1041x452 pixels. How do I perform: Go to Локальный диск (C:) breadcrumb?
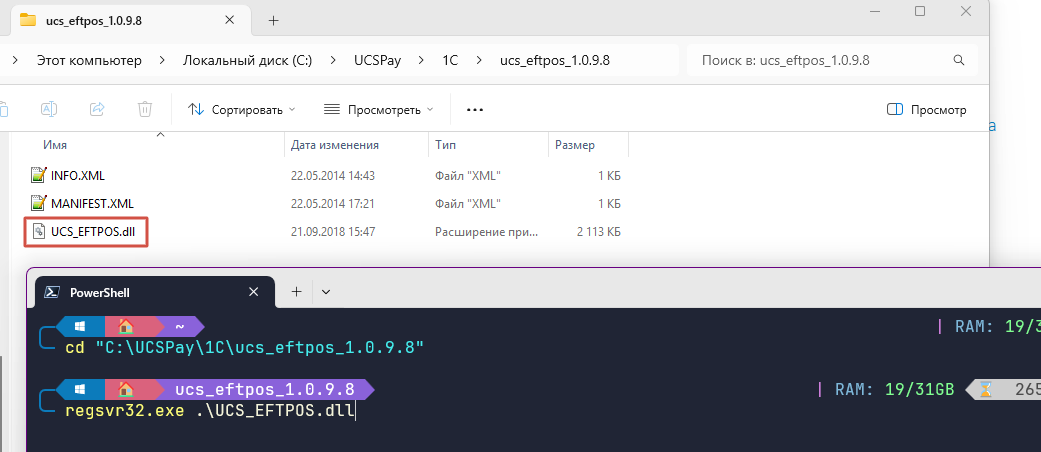247,60
